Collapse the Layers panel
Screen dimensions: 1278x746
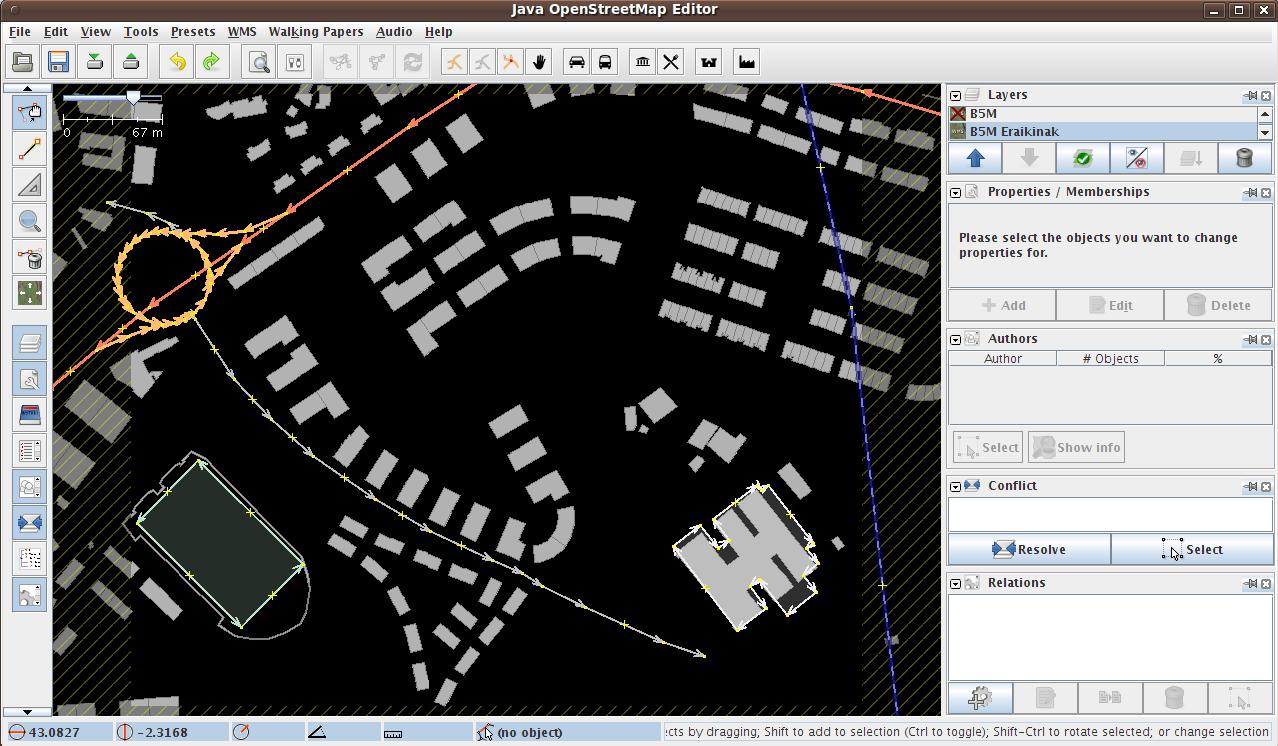coord(956,96)
